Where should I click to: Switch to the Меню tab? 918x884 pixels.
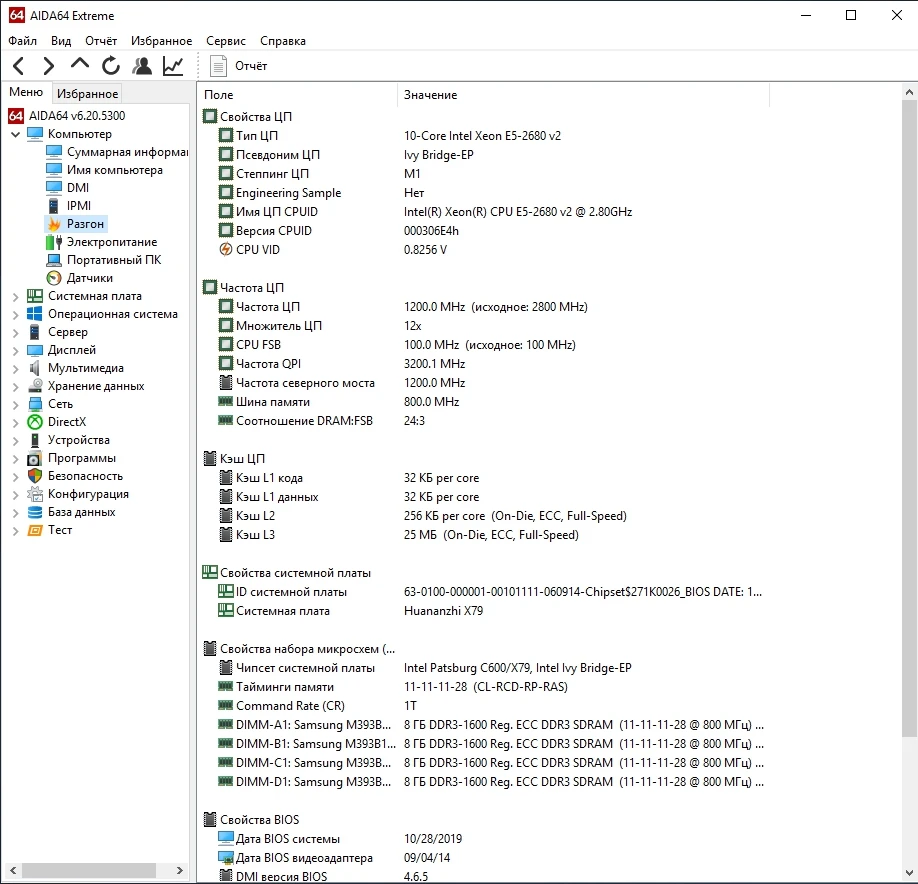click(x=26, y=92)
